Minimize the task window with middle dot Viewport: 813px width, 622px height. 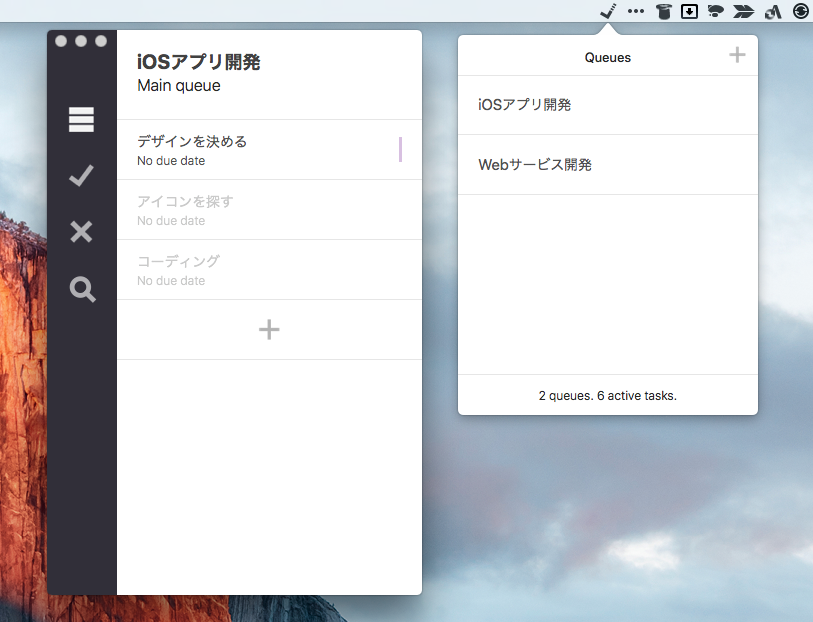[81, 41]
